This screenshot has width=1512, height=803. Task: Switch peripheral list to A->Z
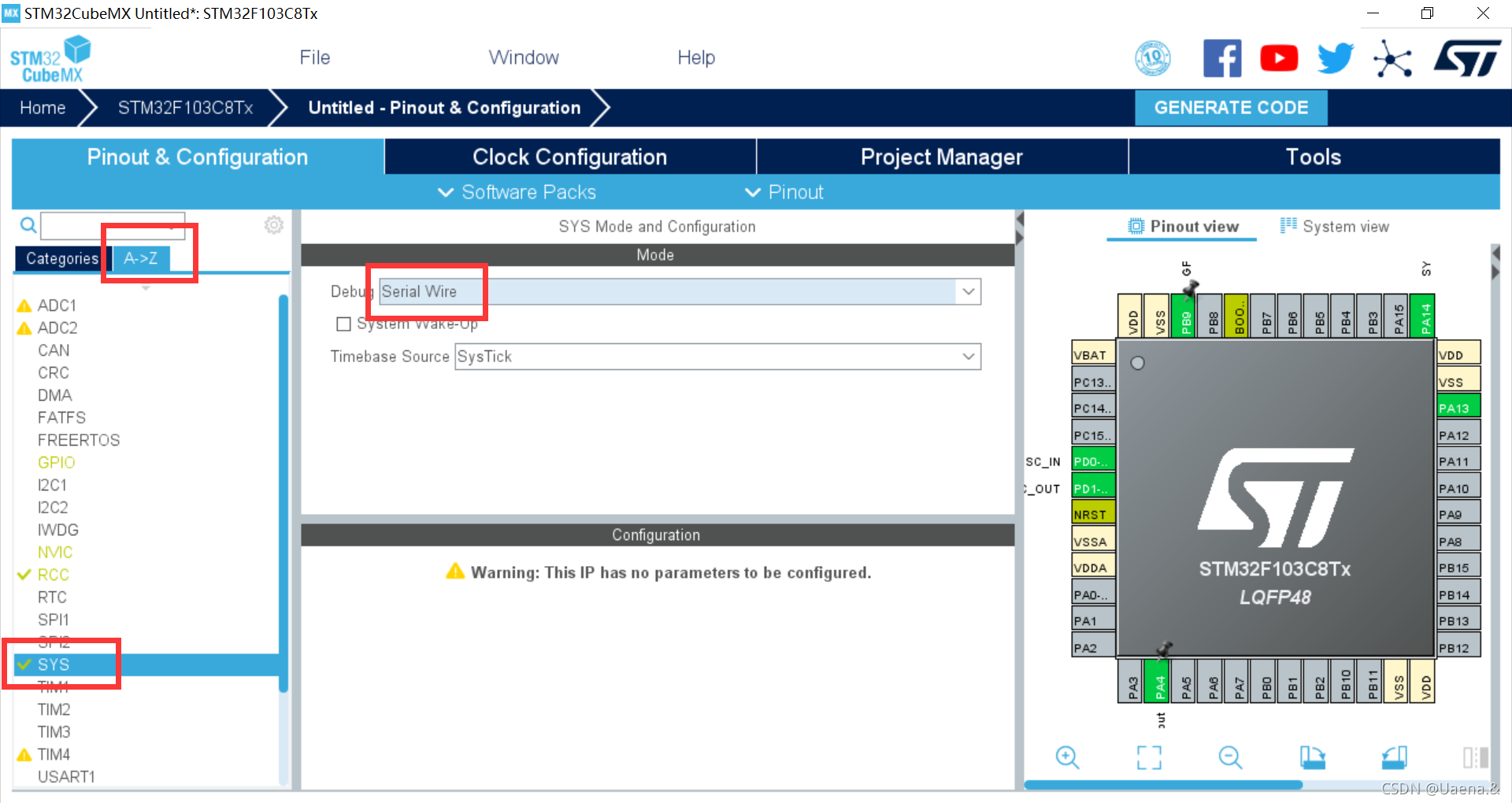[141, 258]
